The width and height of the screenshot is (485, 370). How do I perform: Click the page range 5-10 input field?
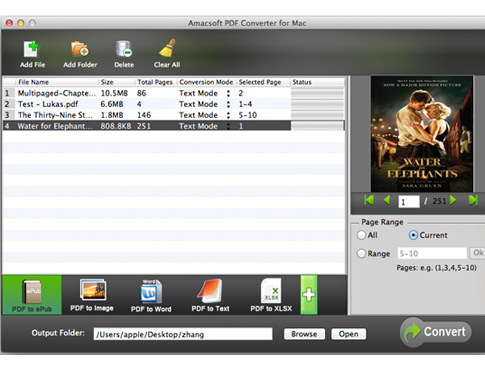pos(432,253)
